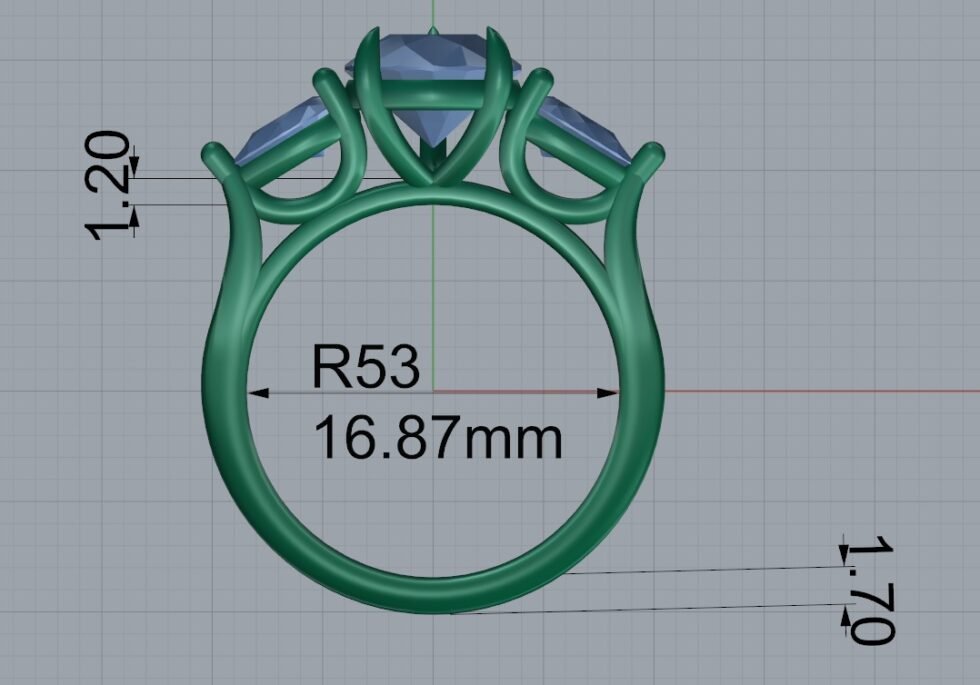The width and height of the screenshot is (980, 685).
Task: Click the upper arrow of 1.70 dimension
Action: point(845,551)
